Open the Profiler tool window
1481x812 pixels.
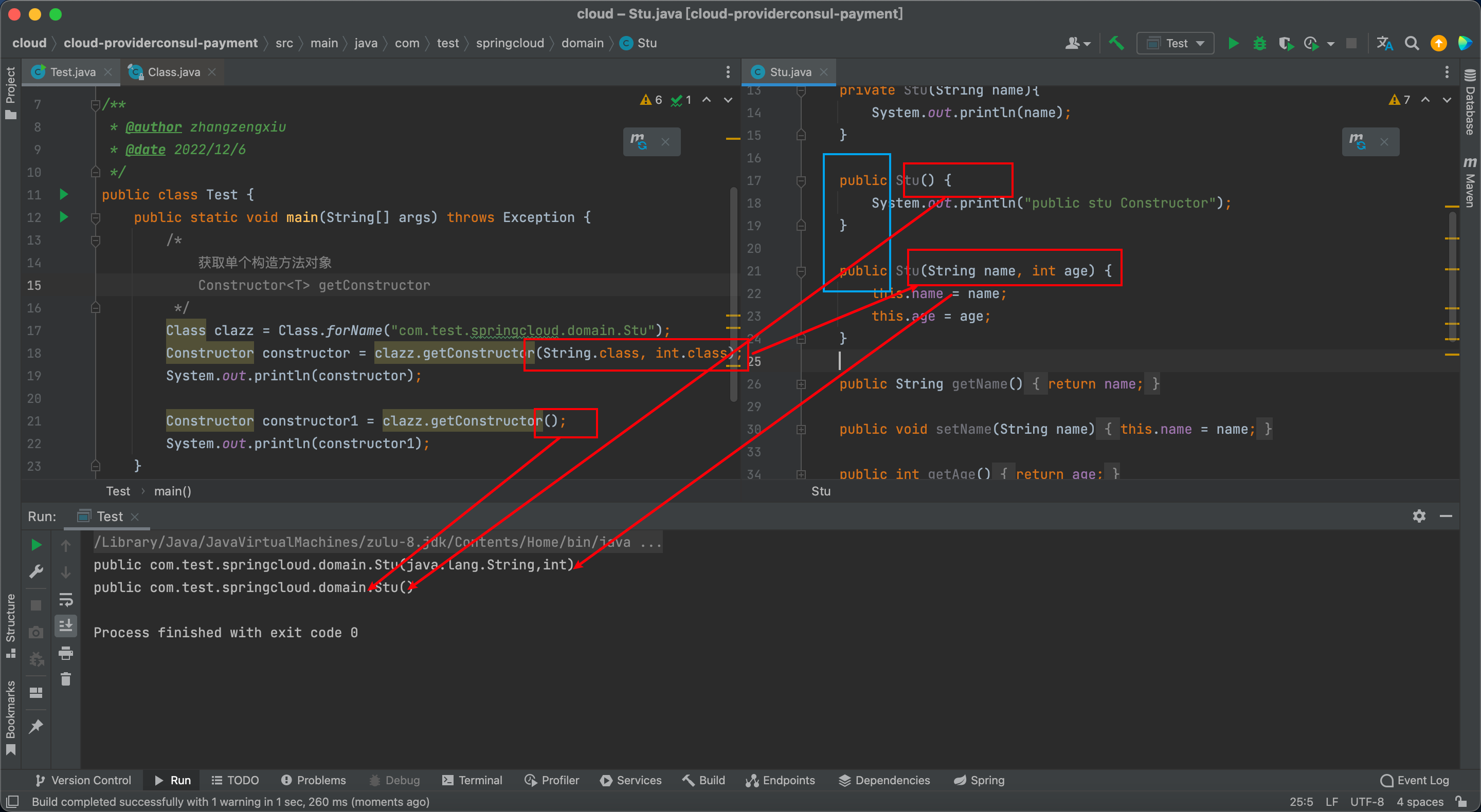tap(552, 780)
